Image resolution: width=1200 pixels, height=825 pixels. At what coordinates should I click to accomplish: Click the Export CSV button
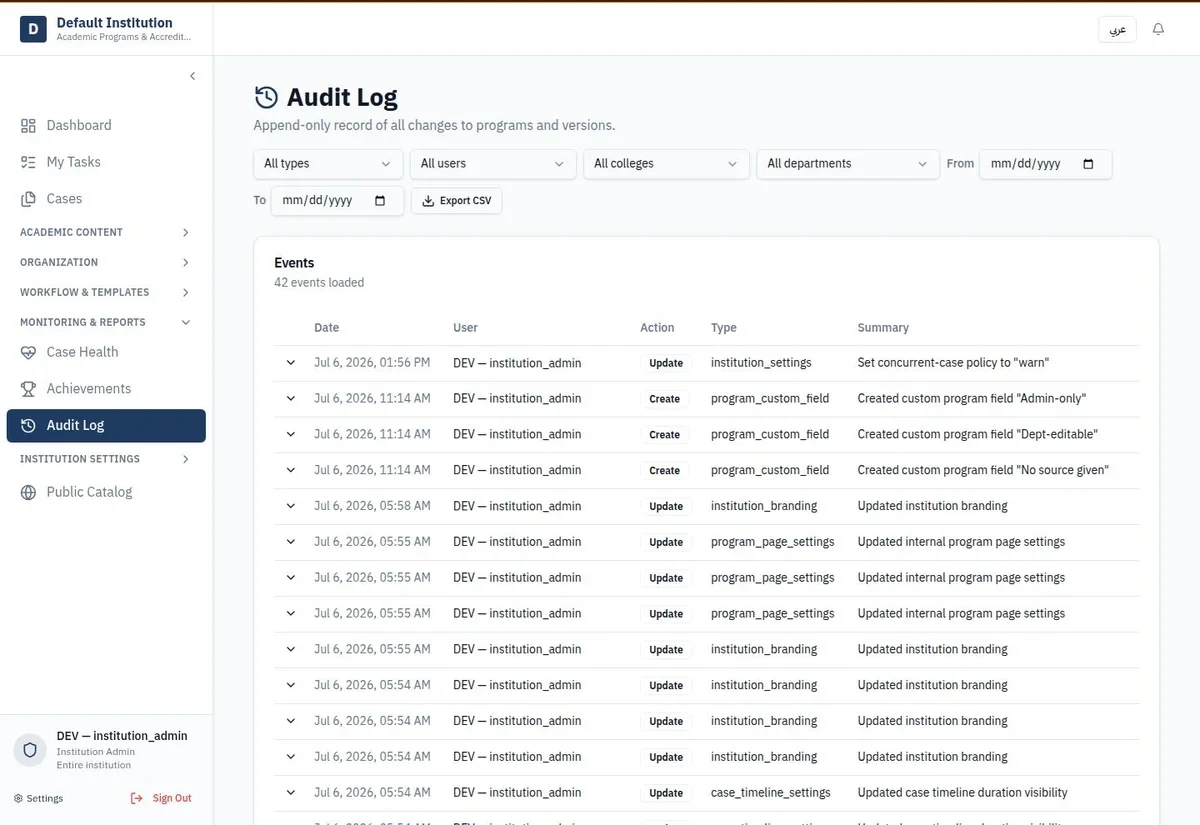(457, 200)
